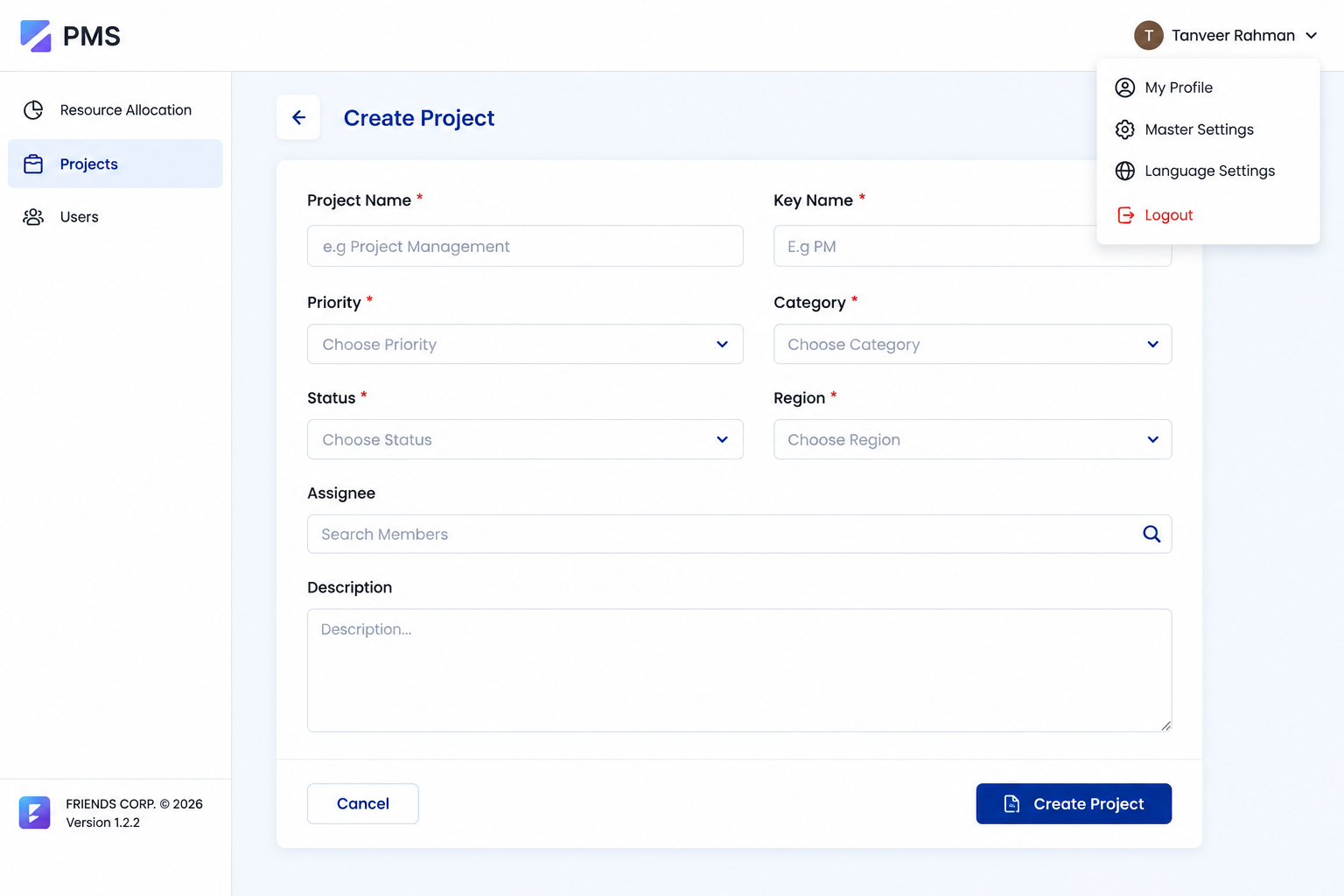
Task: Click the Users group icon in sidebar
Action: click(33, 217)
